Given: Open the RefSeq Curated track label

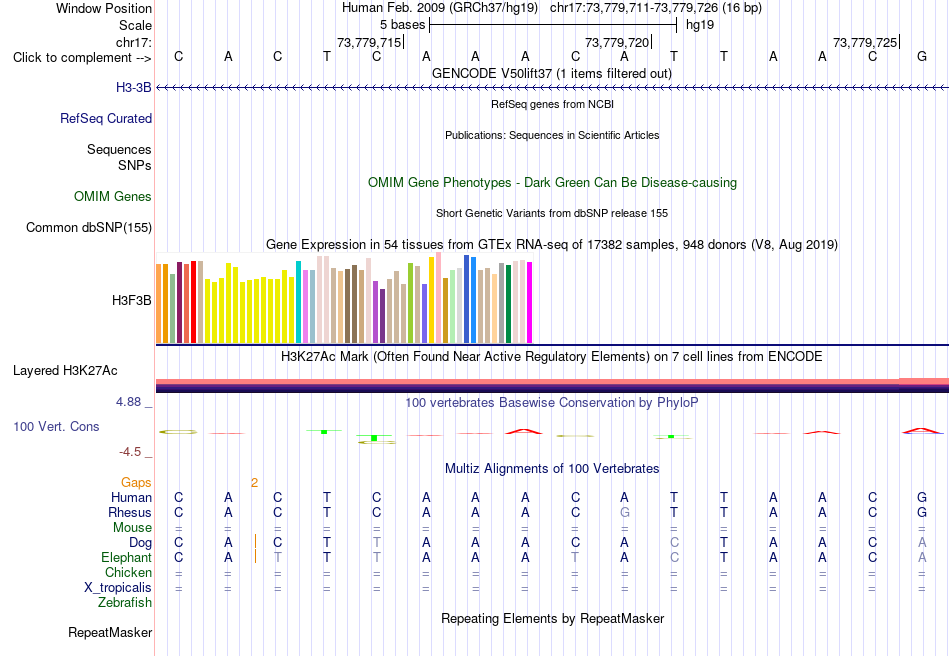Looking at the screenshot, I should pyautogui.click(x=105, y=118).
